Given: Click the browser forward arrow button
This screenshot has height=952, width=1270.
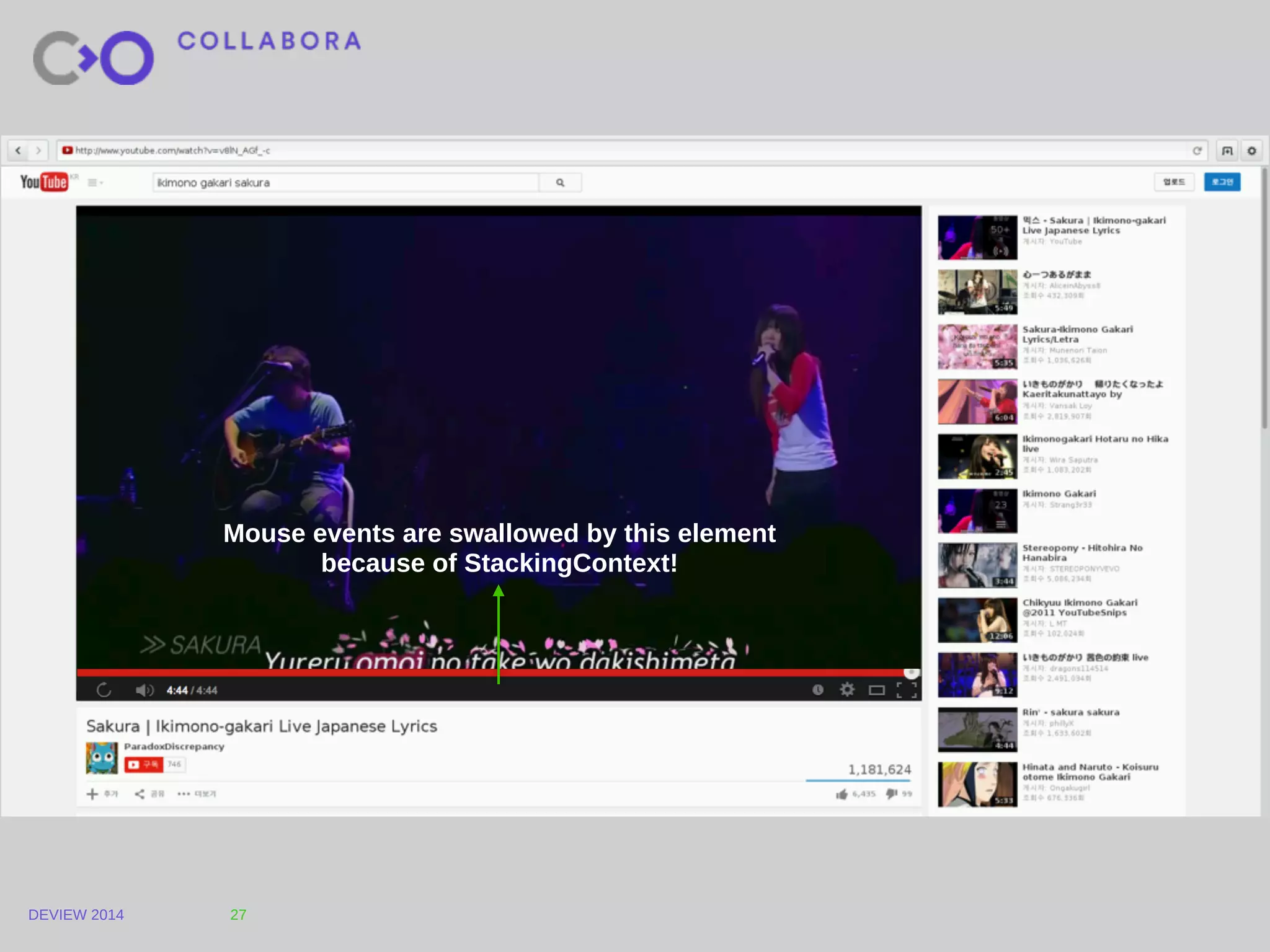Looking at the screenshot, I should point(38,151).
